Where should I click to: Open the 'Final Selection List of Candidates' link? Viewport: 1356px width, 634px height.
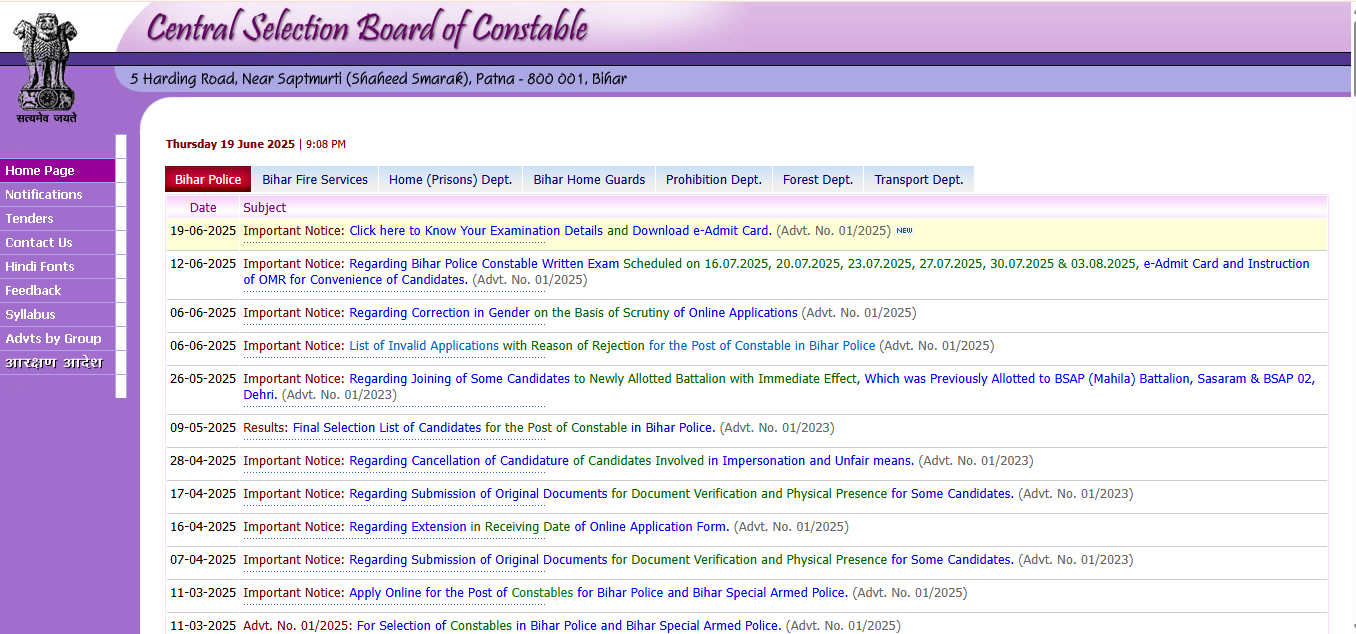pos(387,428)
